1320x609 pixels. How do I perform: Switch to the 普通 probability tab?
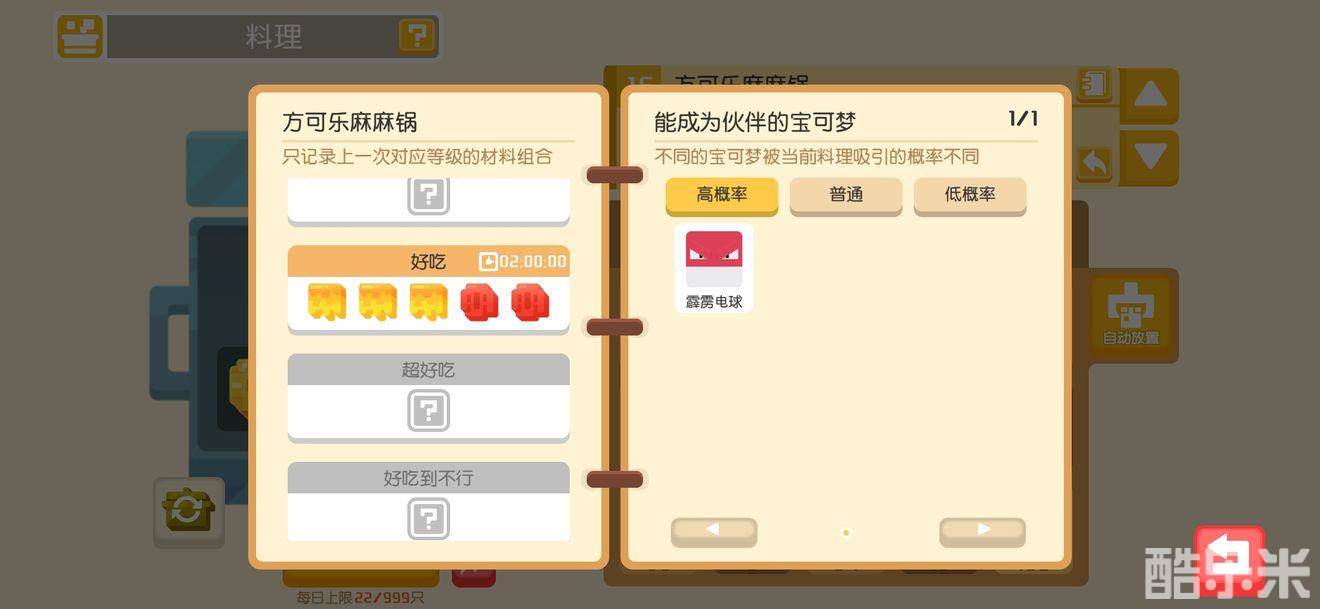846,195
